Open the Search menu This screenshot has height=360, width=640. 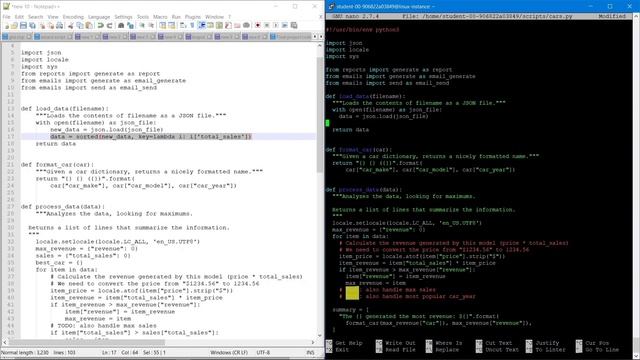[x=36, y=17]
